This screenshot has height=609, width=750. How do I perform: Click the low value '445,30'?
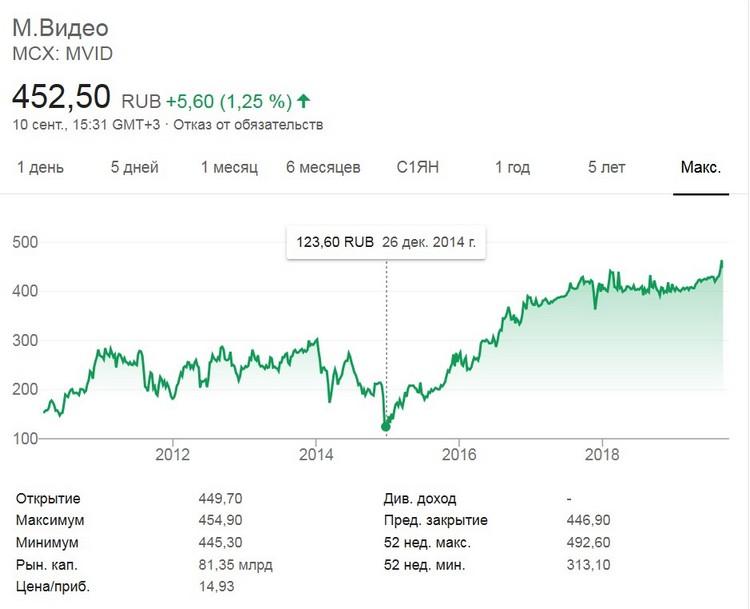[x=221, y=543]
